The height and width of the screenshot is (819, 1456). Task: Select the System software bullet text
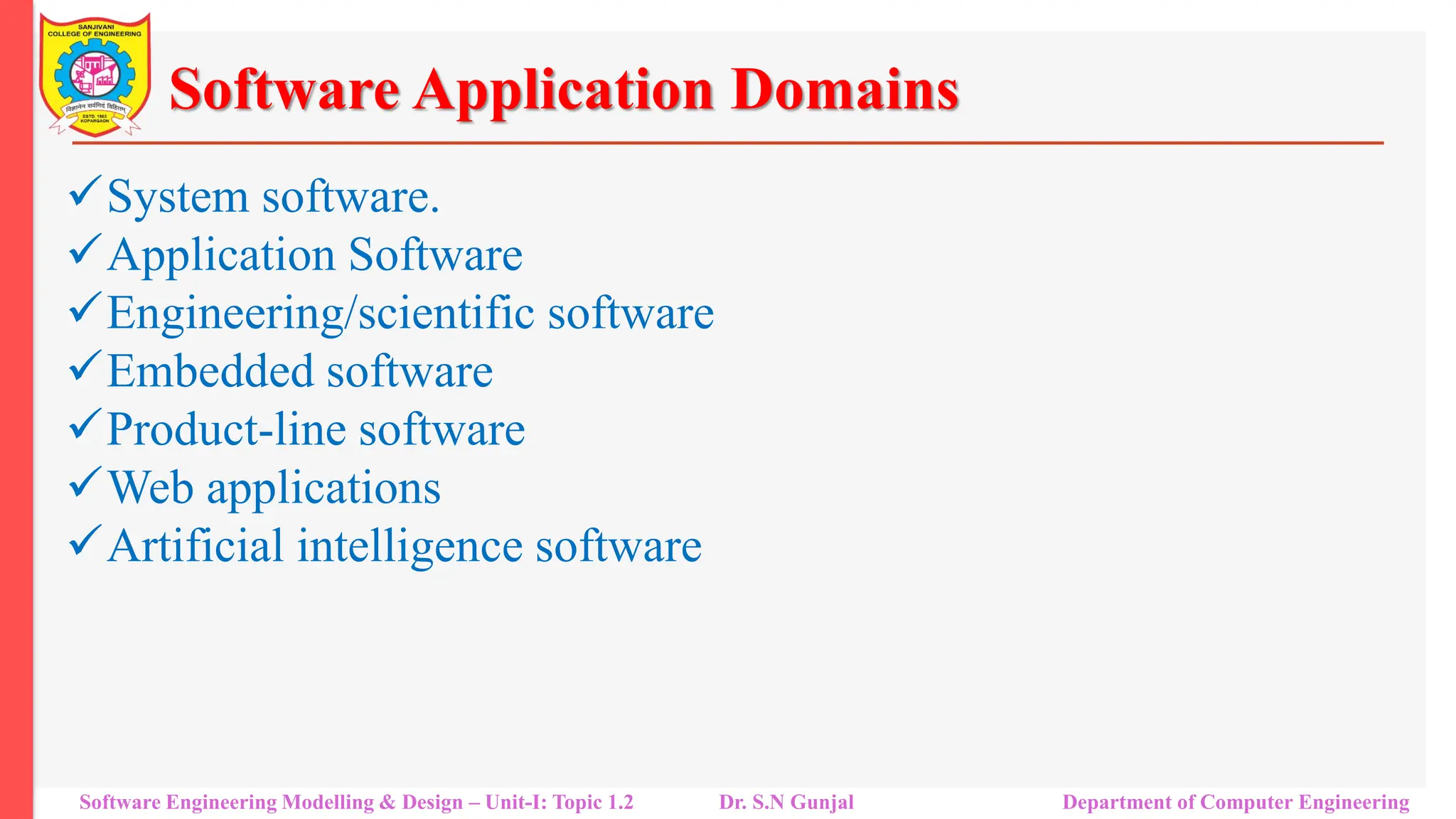coord(273,197)
